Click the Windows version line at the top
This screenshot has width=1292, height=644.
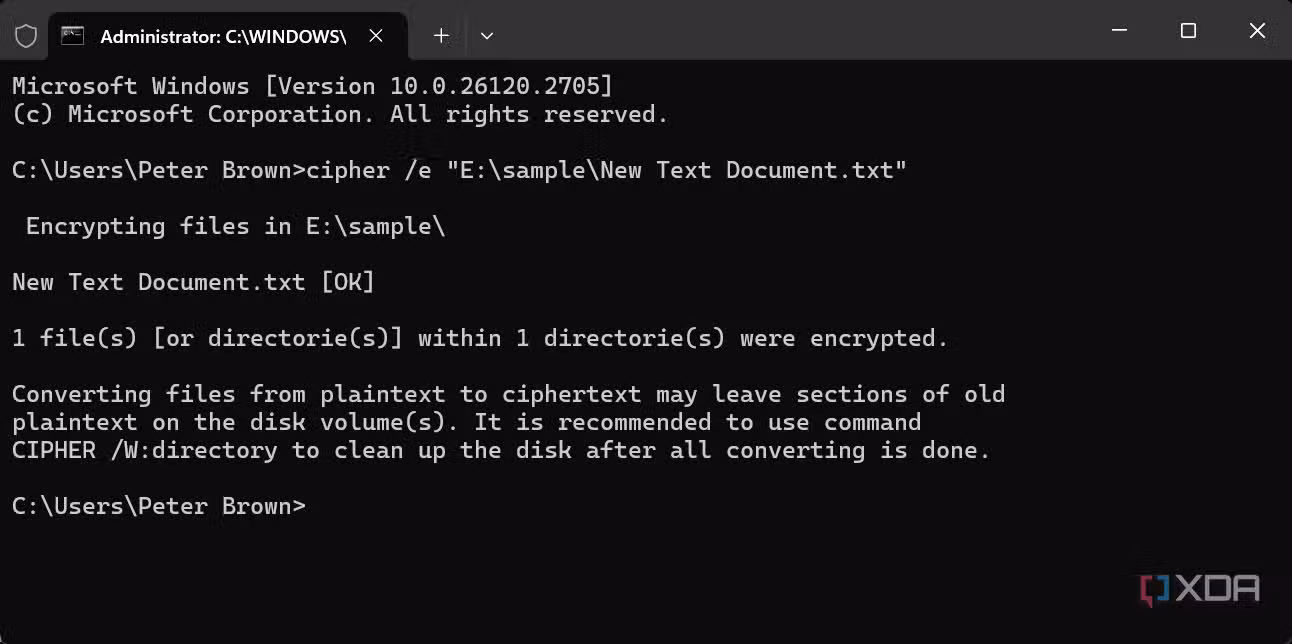[310, 85]
